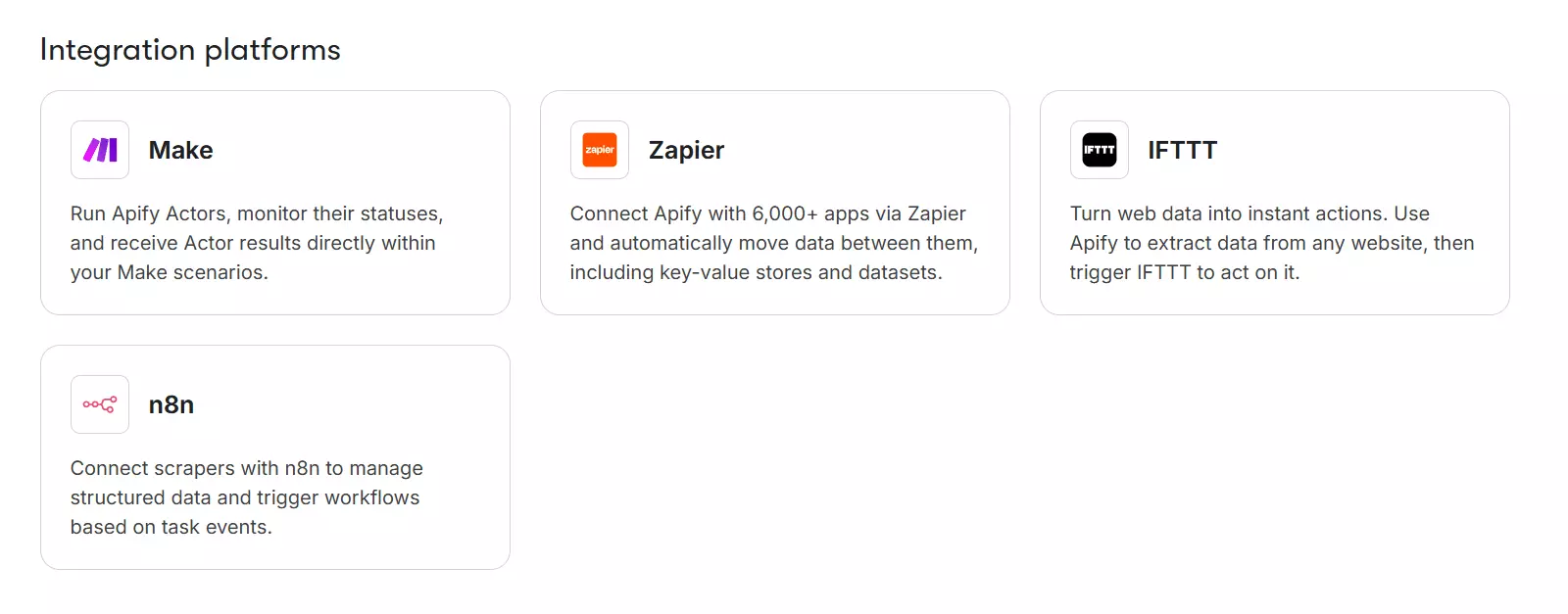The width and height of the screenshot is (1568, 614).
Task: Click the Zapier card description mentioning 6,000+ apps
Action: click(x=773, y=243)
